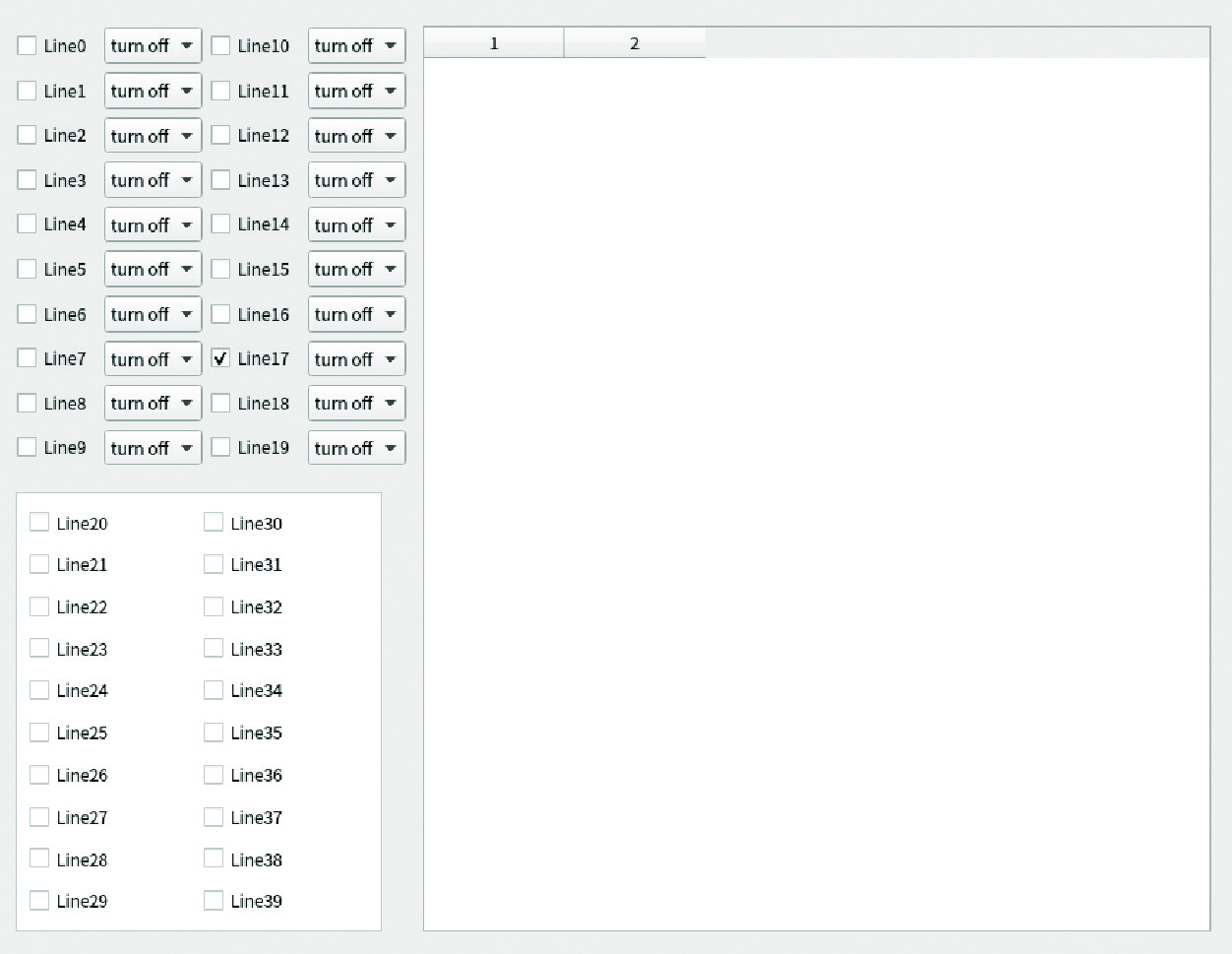Check the Line26 checkbox
Viewport: 1232px width, 954px height.
[39, 775]
